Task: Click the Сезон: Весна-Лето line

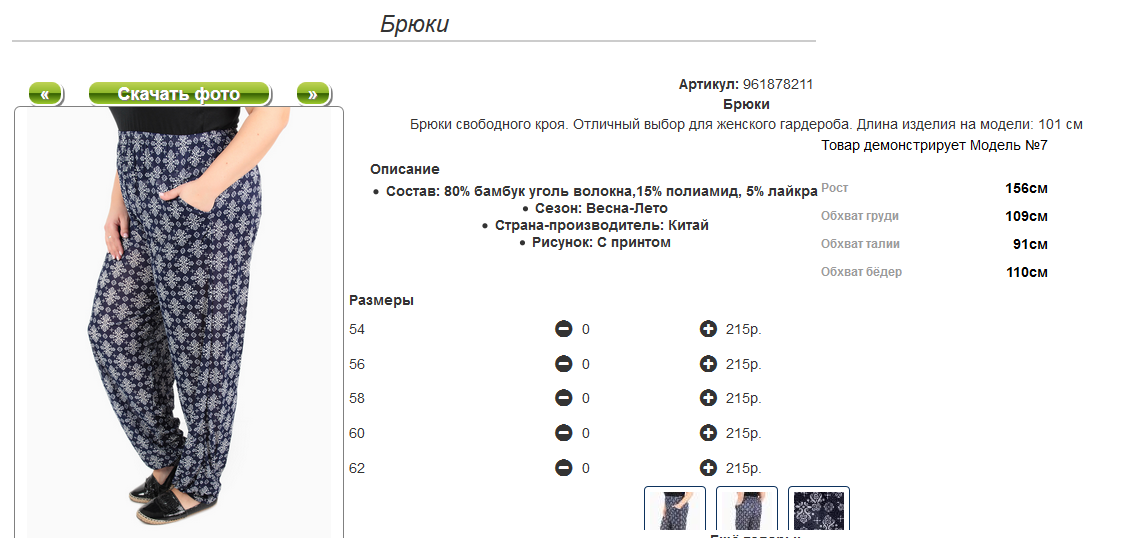Action: (602, 209)
